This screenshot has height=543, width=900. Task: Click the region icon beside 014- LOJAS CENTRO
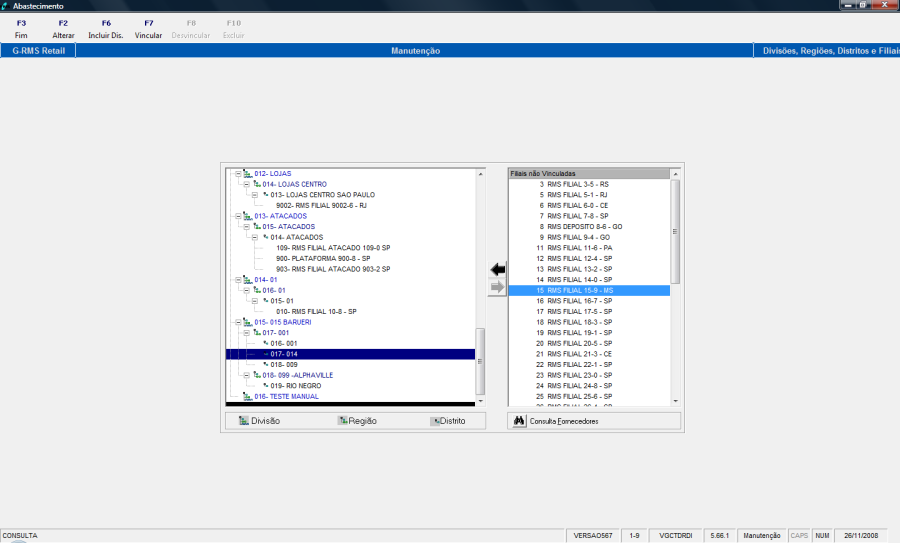(x=257, y=184)
